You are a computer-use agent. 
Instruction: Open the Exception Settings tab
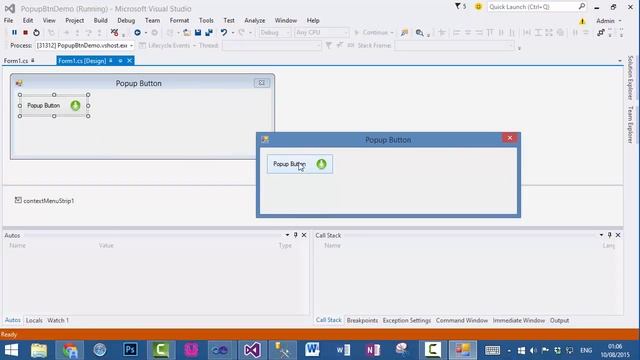tap(407, 320)
